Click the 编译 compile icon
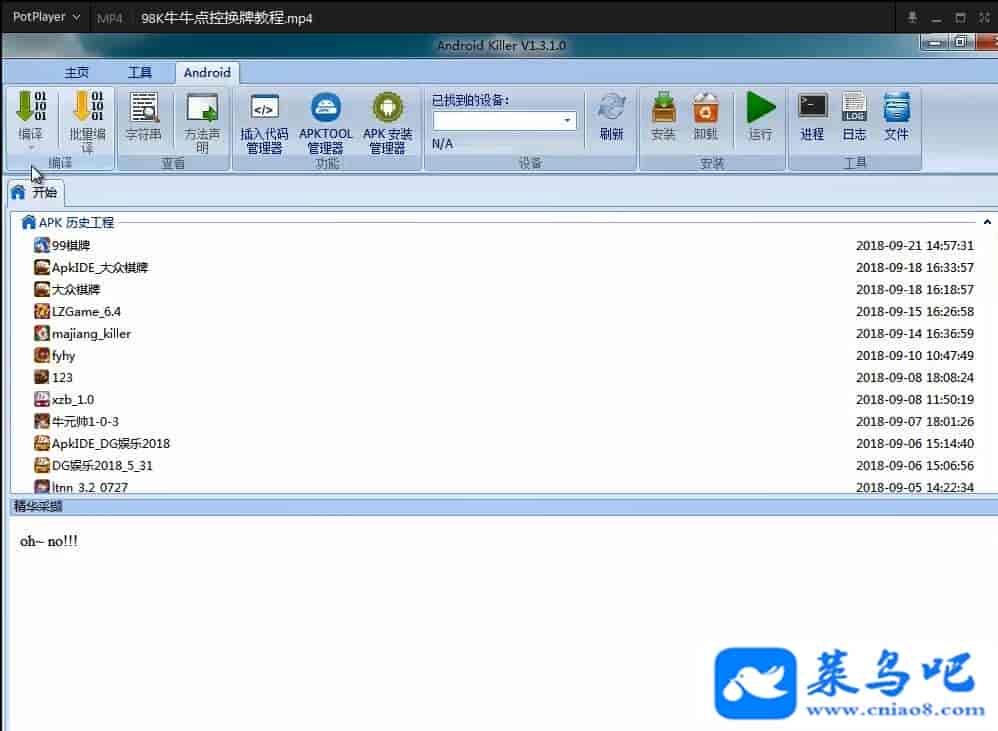The image size is (998, 731). pyautogui.click(x=31, y=108)
